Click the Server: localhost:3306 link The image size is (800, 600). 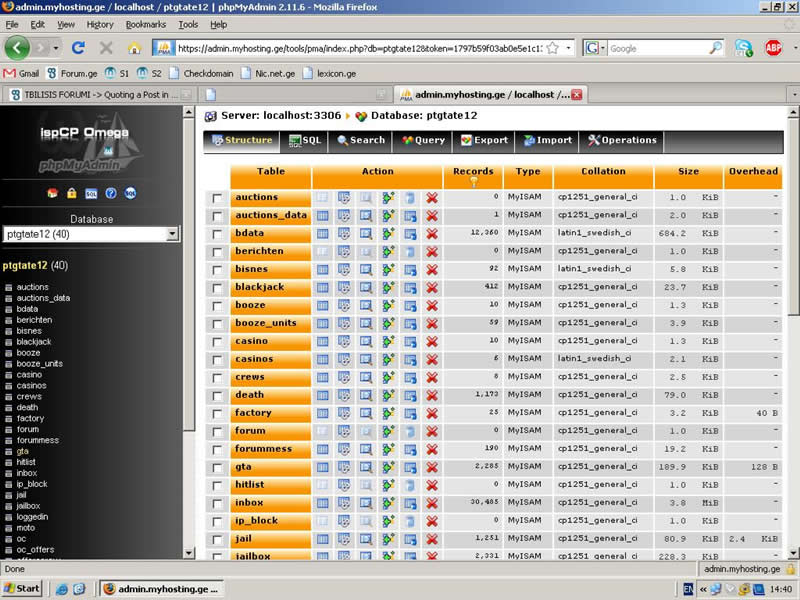click(281, 115)
